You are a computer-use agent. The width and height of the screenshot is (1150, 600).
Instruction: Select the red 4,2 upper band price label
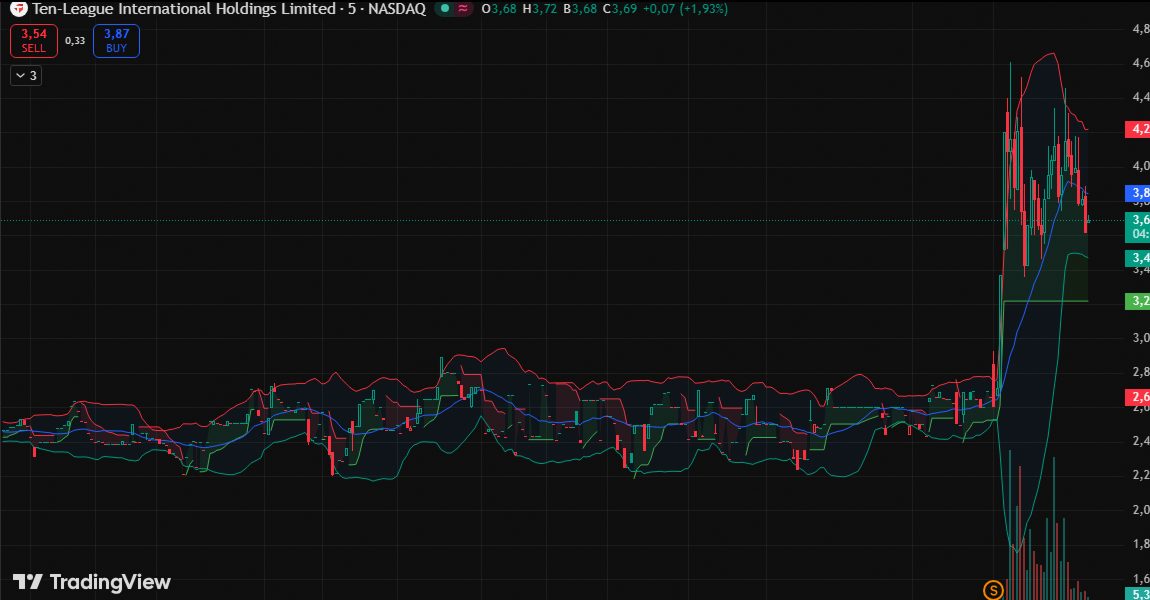[1138, 129]
